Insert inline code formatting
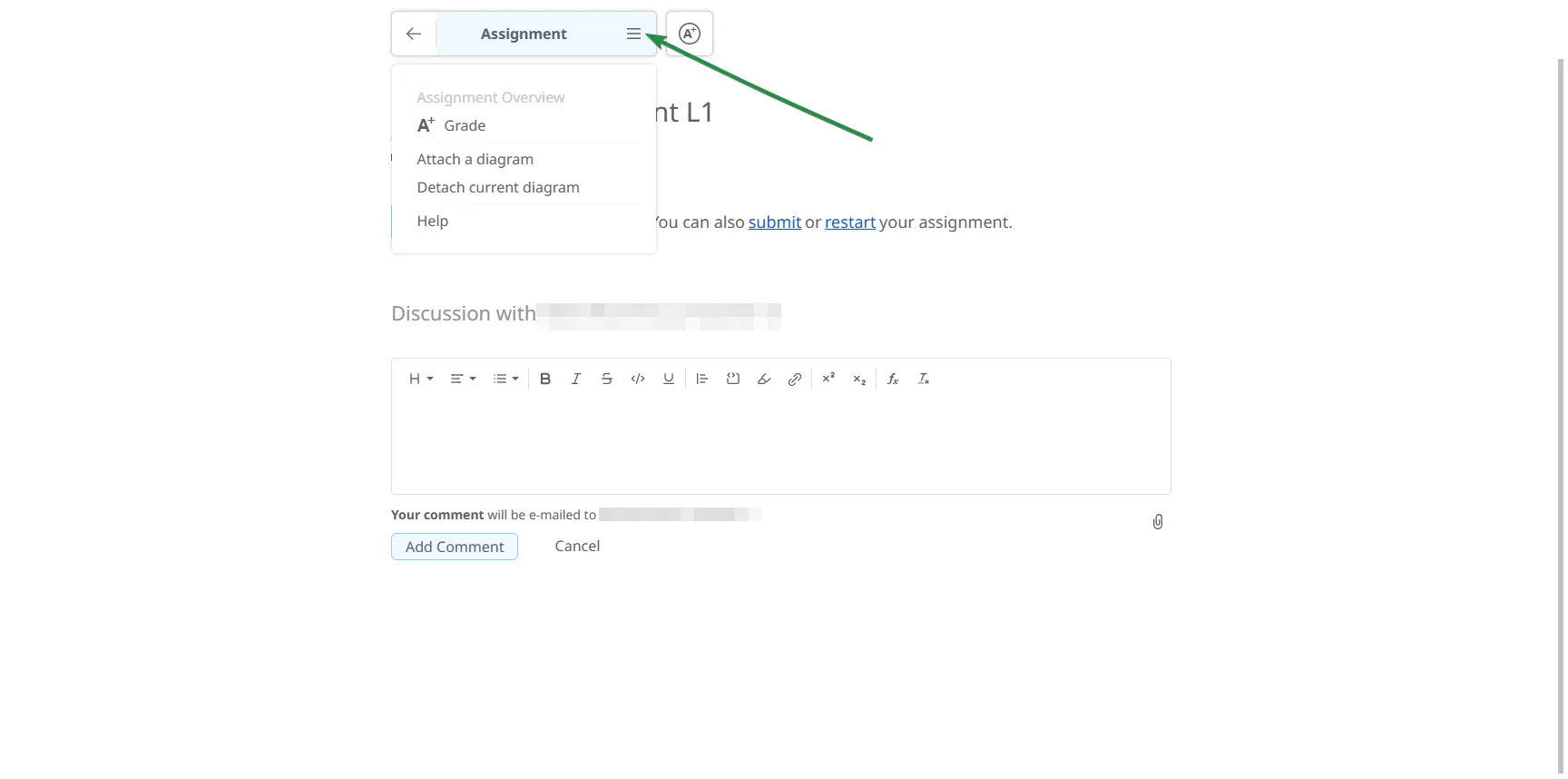The width and height of the screenshot is (1568, 779). (x=638, y=380)
